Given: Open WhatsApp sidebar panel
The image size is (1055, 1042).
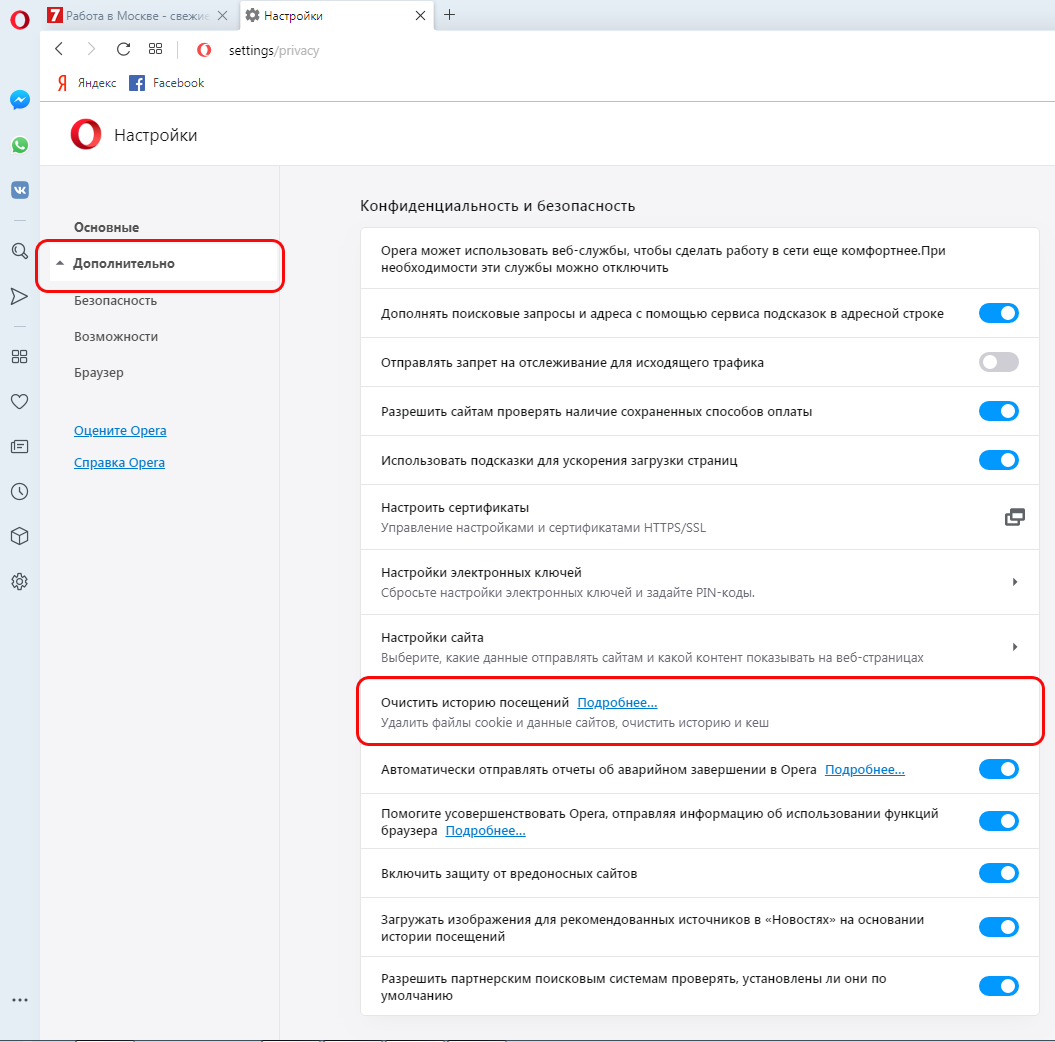Looking at the screenshot, I should [x=20, y=145].
